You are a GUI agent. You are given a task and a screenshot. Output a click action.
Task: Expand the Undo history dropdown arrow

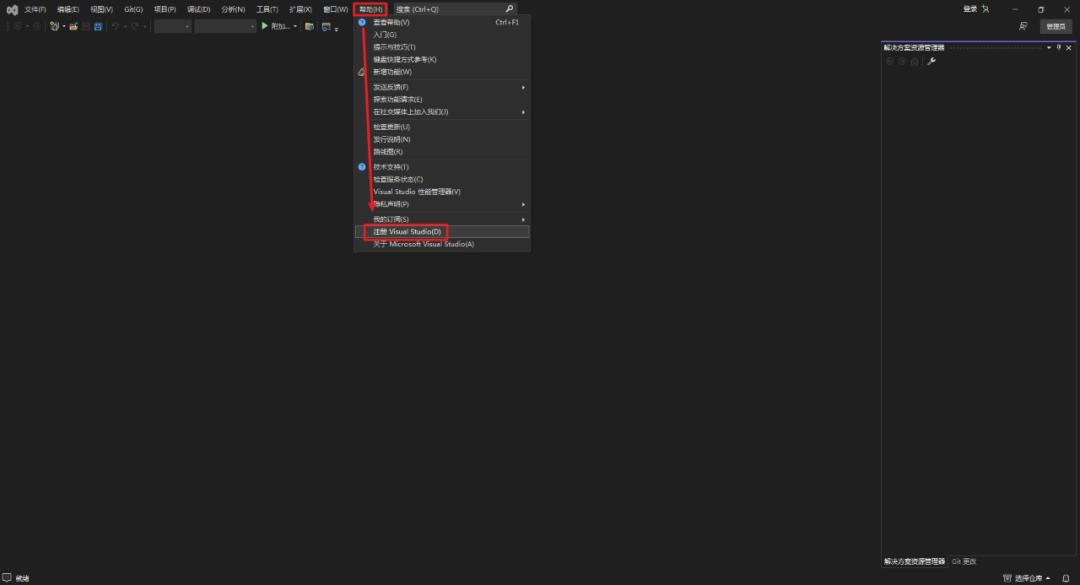coord(125,26)
